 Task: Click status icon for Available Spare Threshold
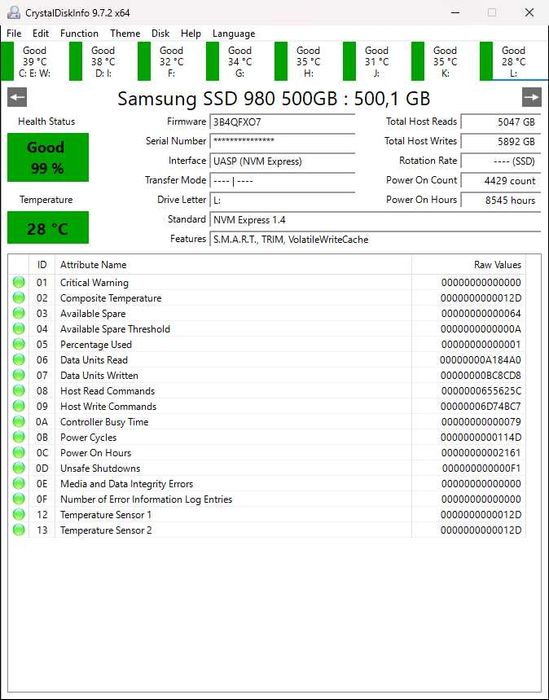tap(19, 329)
